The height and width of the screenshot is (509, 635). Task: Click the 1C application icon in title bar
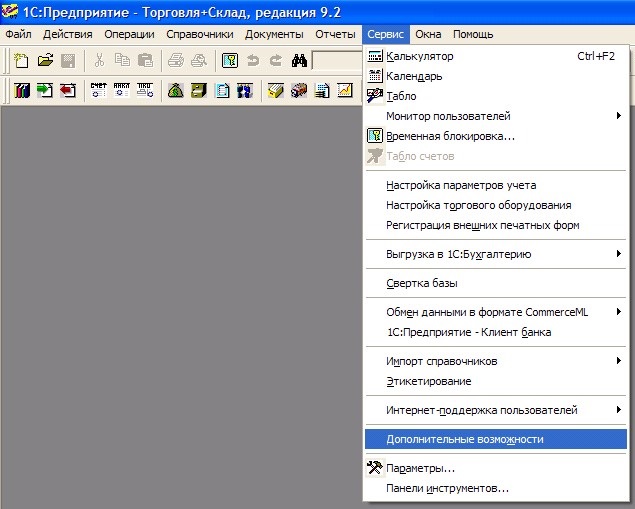tap(10, 11)
